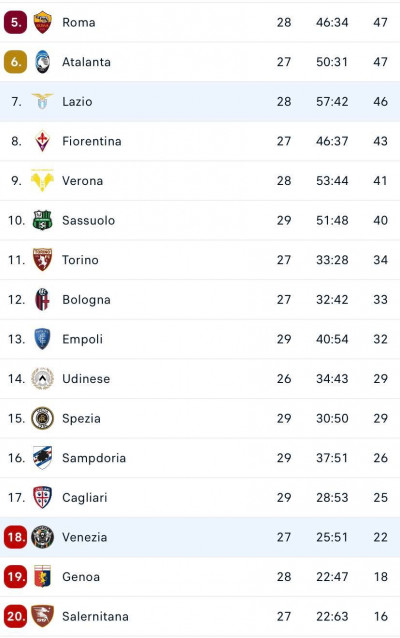Select the Cagliari table row name

coord(85,497)
